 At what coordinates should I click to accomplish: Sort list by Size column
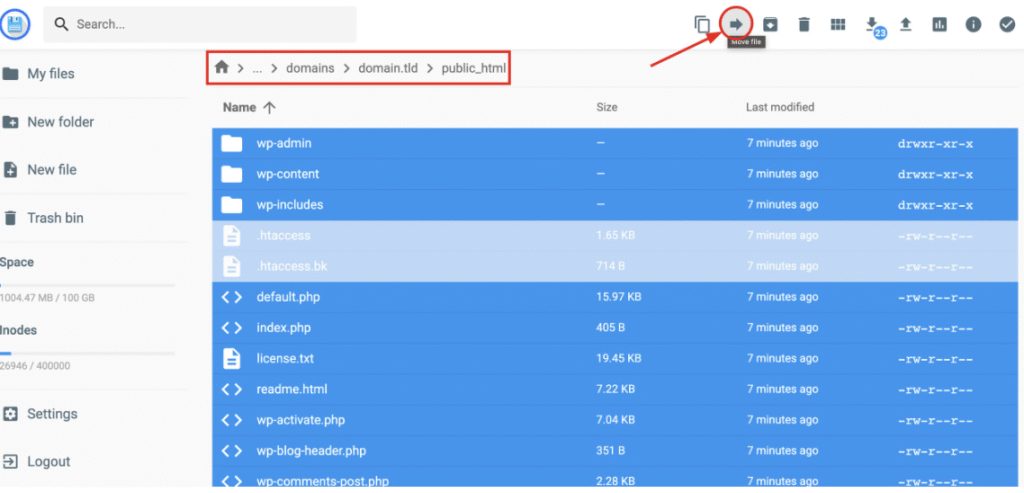click(x=606, y=107)
